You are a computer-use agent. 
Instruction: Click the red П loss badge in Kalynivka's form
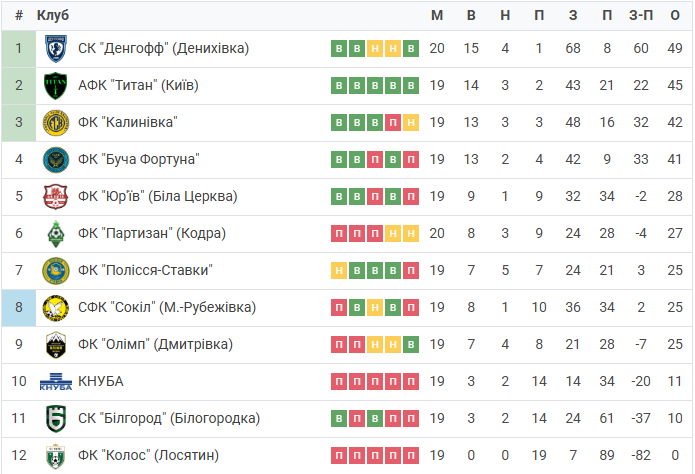click(x=393, y=122)
